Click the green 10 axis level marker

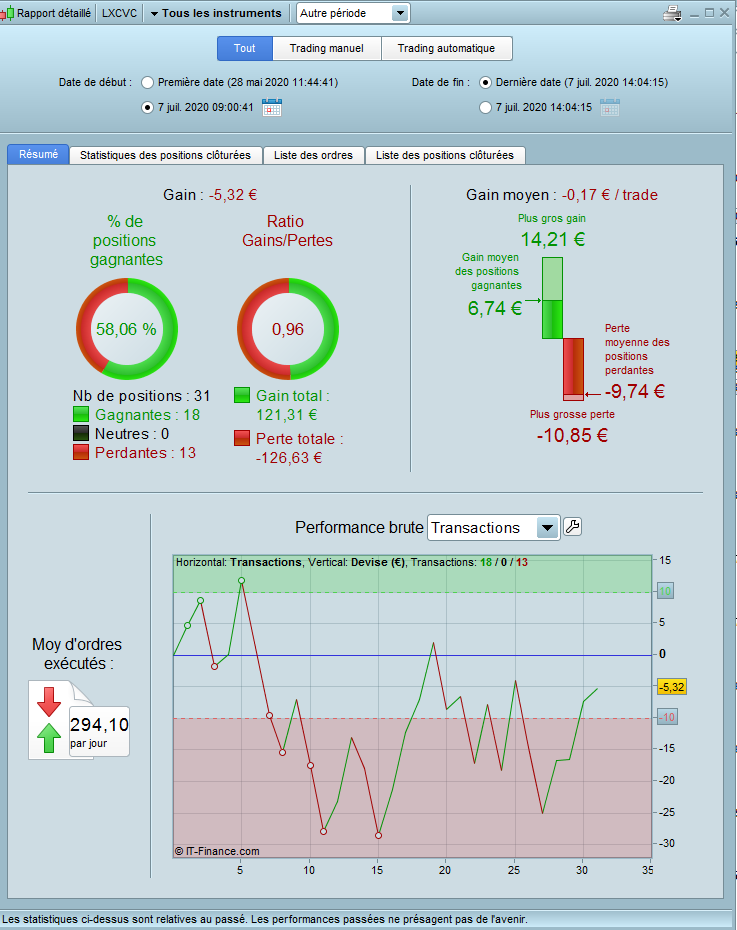[x=665, y=591]
